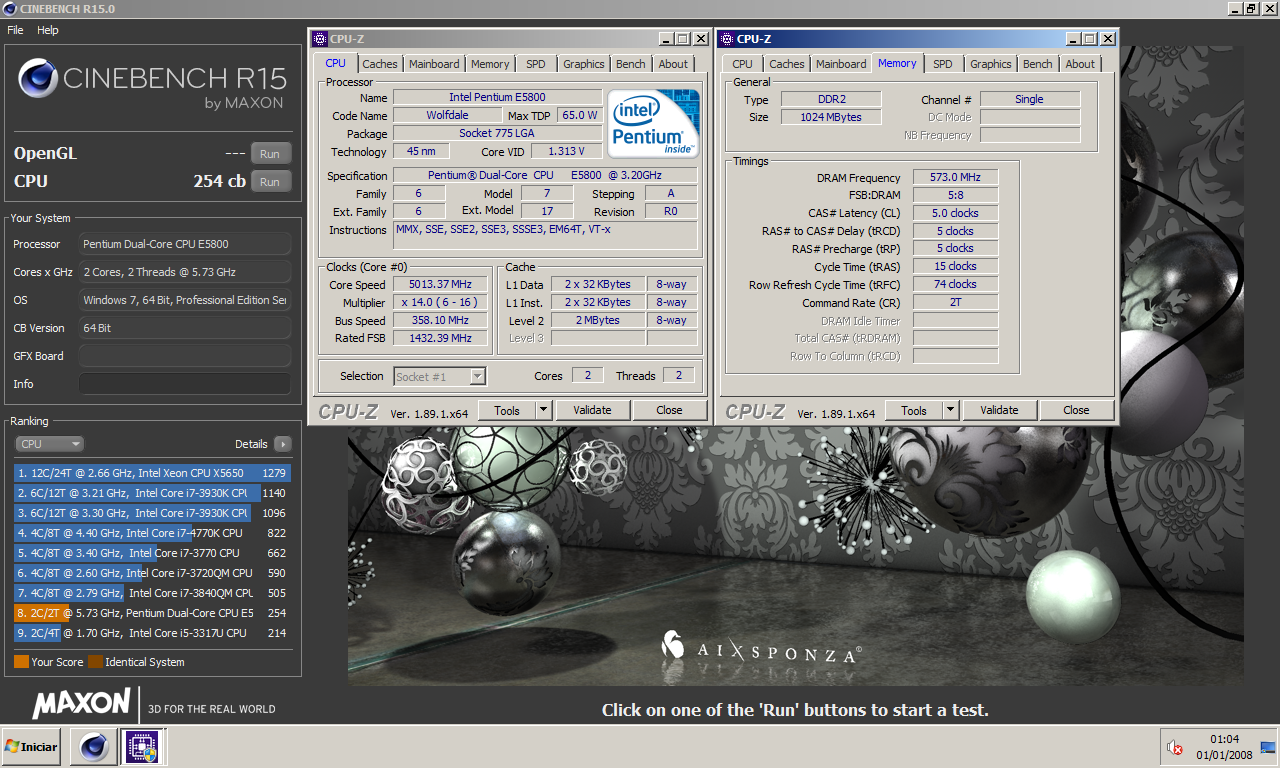
Task: Switch to About tab in right CPU-Z
Action: [1080, 64]
